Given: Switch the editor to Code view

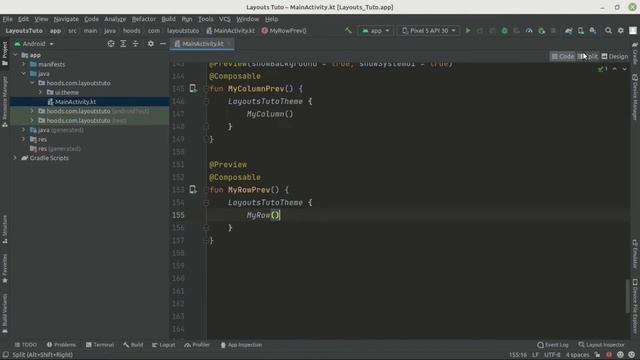Looking at the screenshot, I should 563,56.
